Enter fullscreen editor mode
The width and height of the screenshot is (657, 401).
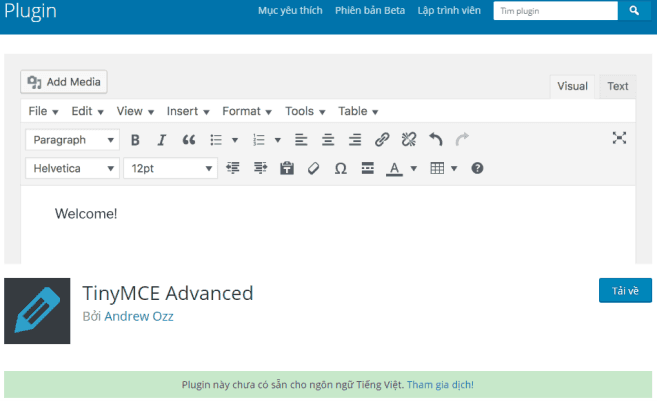click(x=619, y=138)
